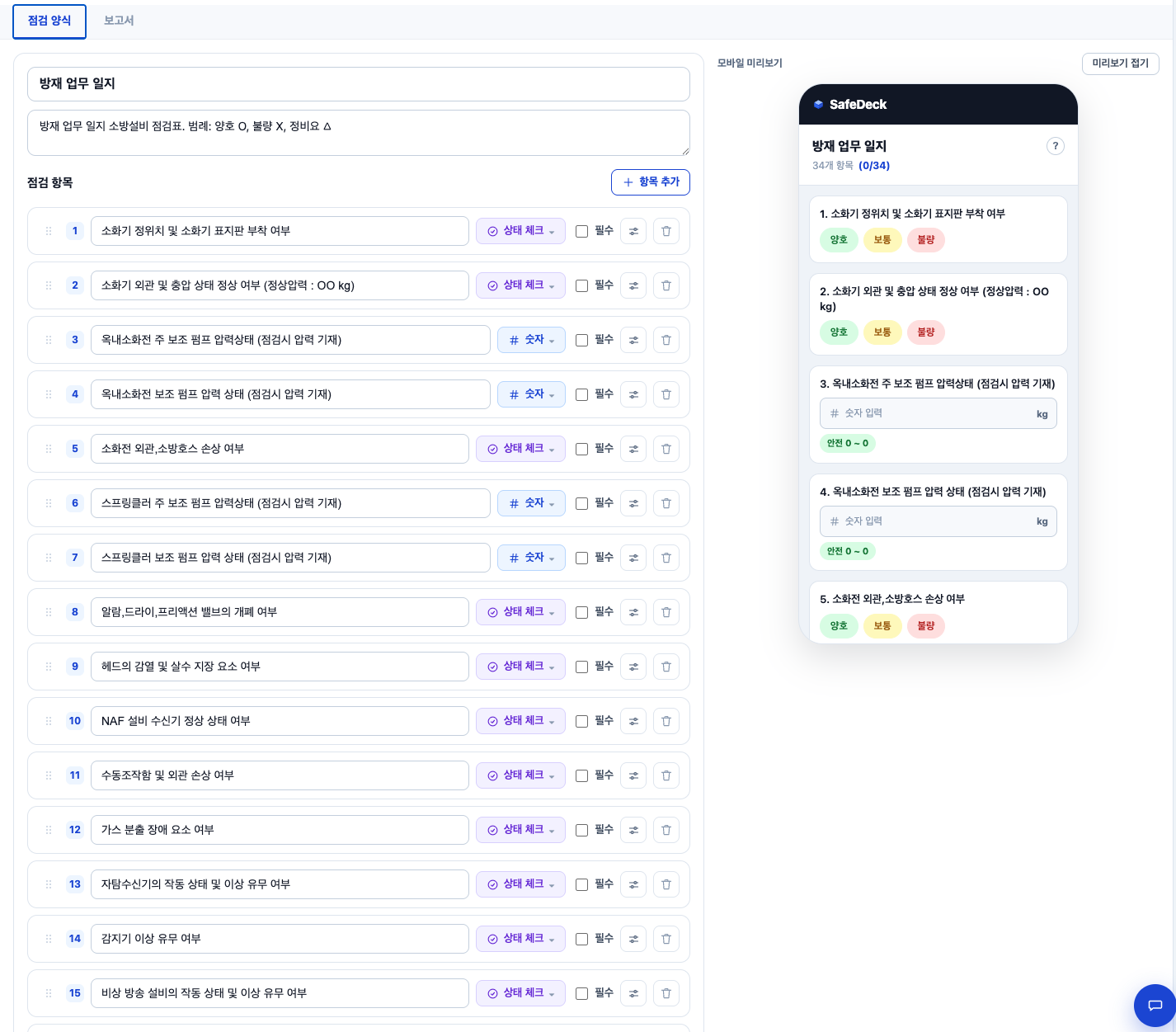The image size is (1176, 1032).
Task: Open the chat bubble support widget
Action: 1155,1005
